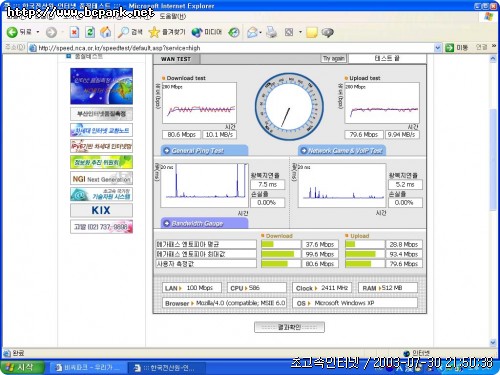Click the Earth globe banner in the sidebar
Image resolution: width=500 pixels, height=375 pixels.
[x=101, y=86]
